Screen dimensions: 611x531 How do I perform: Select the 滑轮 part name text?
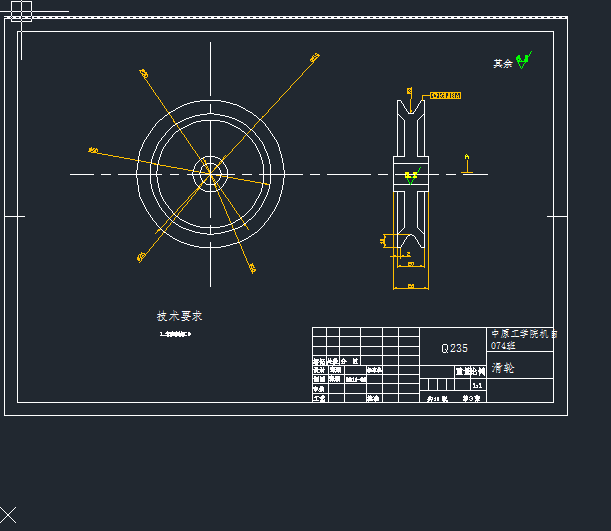click(503, 367)
